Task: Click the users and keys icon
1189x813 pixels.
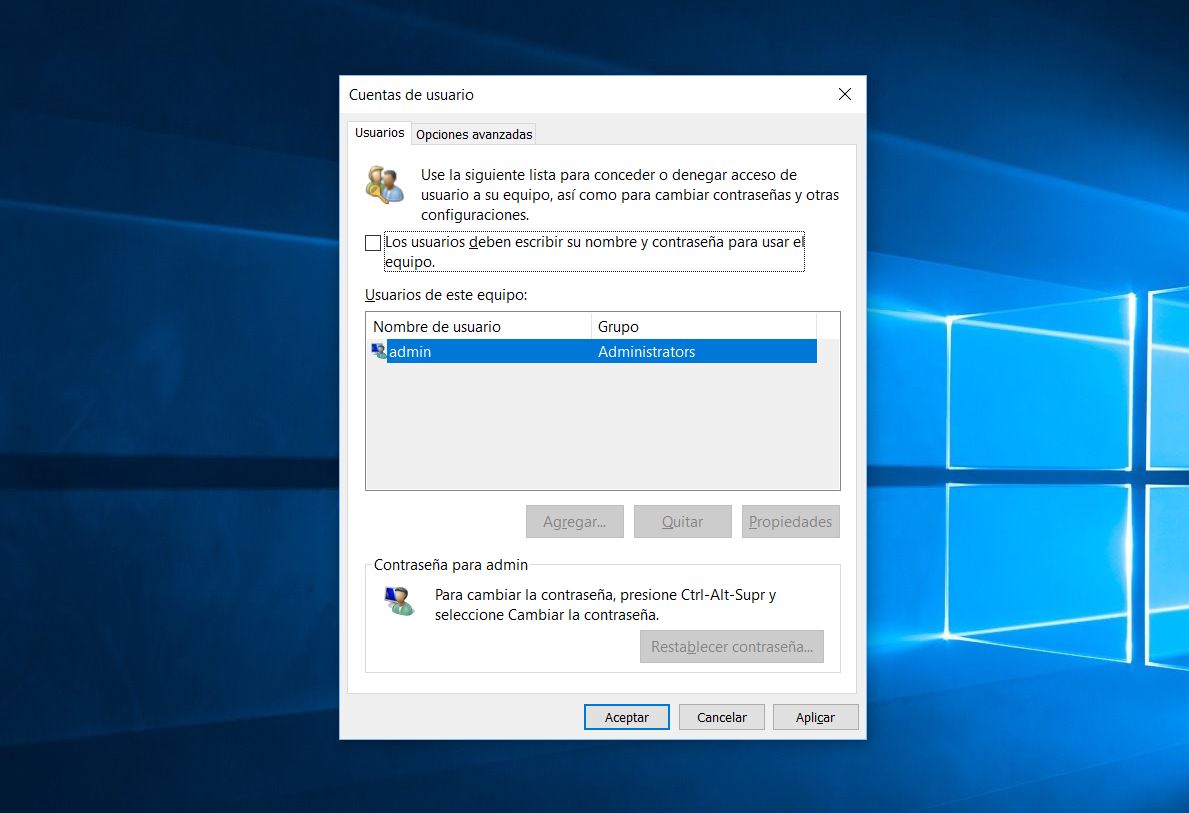Action: point(384,185)
